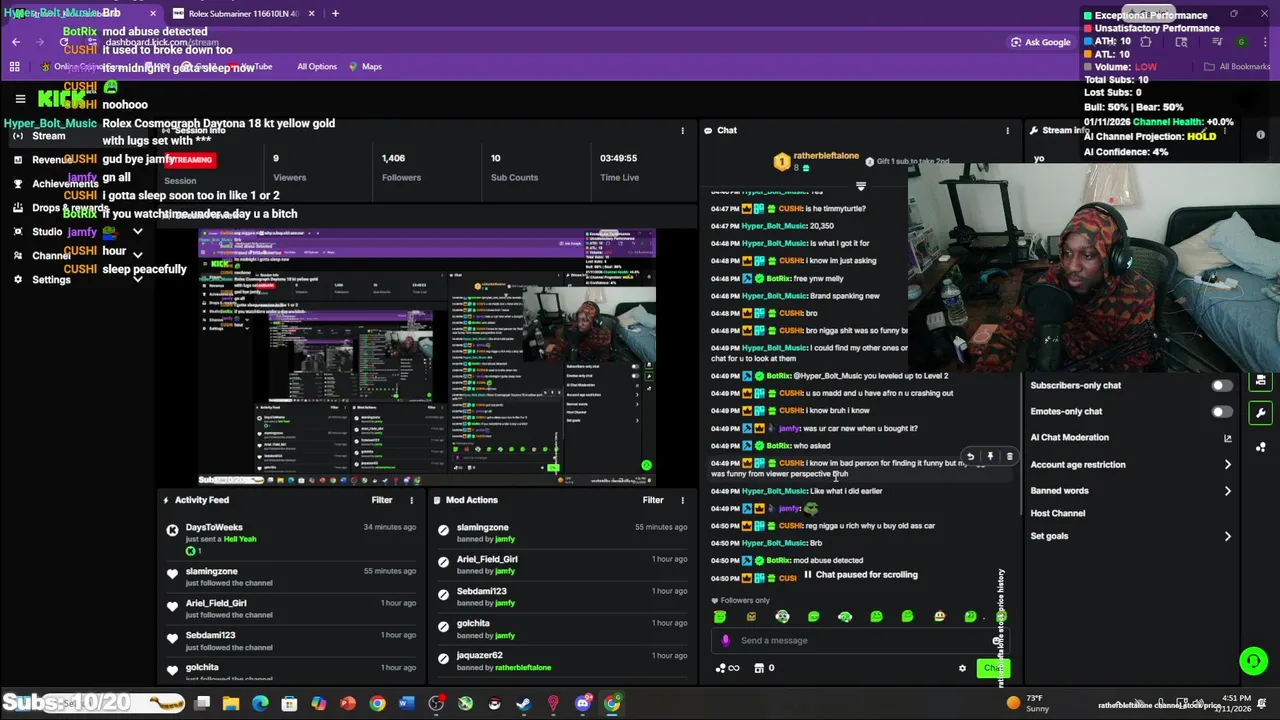Click rathebleftalone gift sub banner in chat
Screen dimensions: 1280x720
(860, 161)
